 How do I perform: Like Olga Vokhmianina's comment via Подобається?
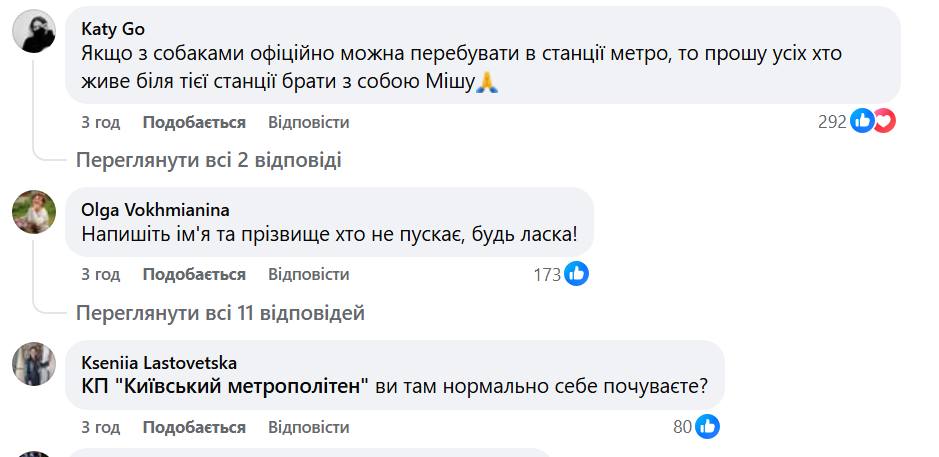(x=194, y=274)
